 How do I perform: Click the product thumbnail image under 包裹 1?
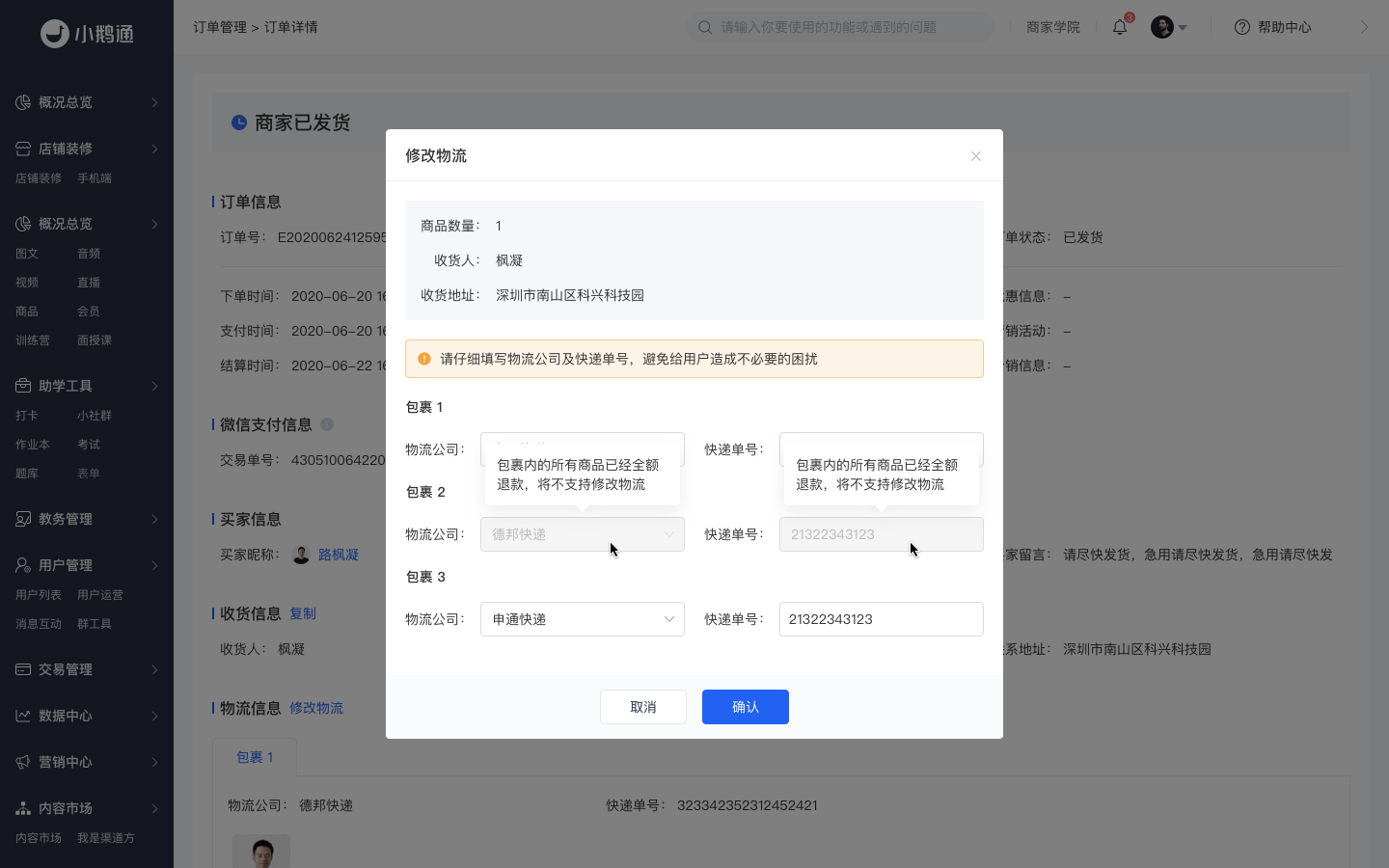click(x=261, y=851)
